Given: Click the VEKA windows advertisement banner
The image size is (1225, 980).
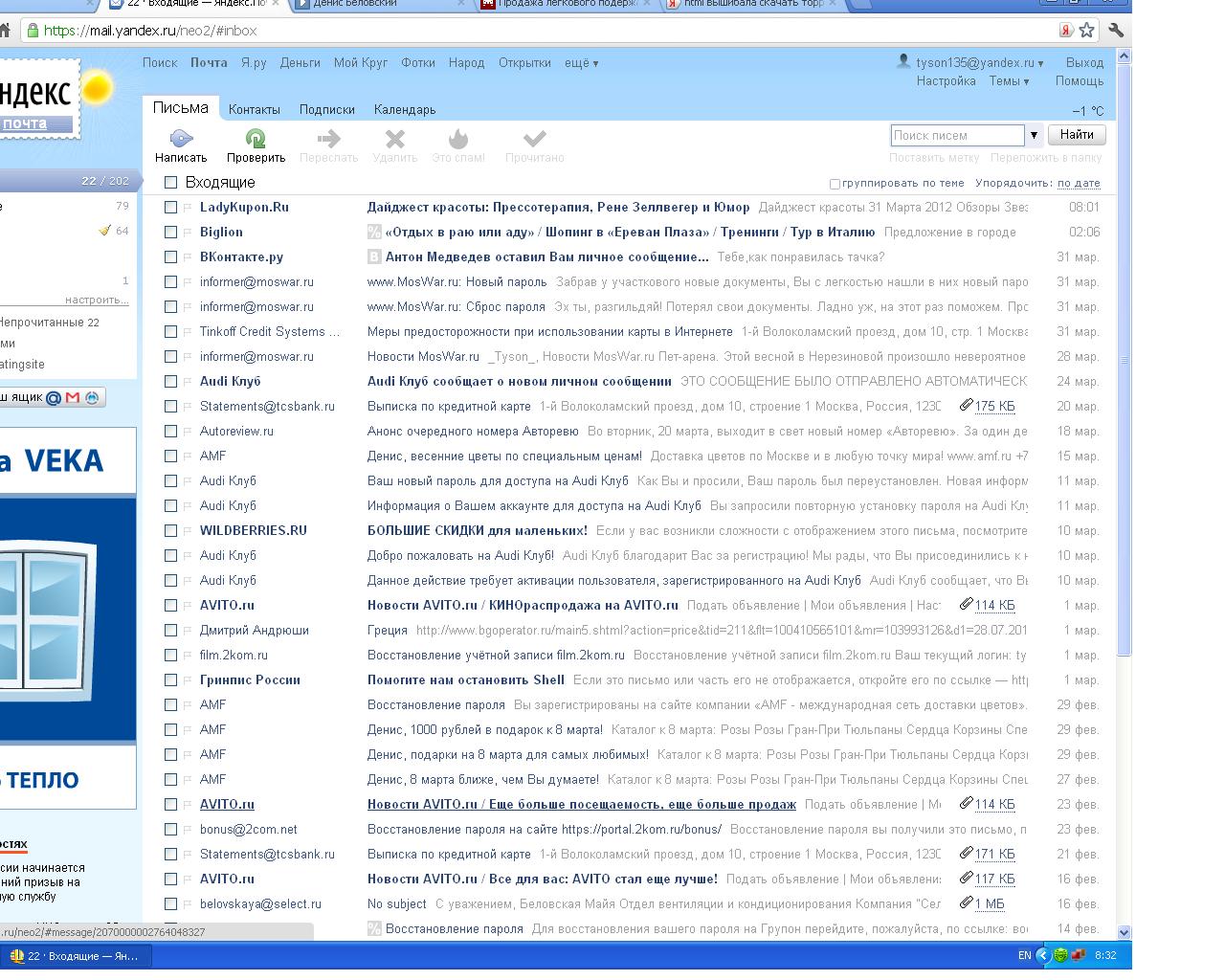Looking at the screenshot, I should click(x=68, y=617).
